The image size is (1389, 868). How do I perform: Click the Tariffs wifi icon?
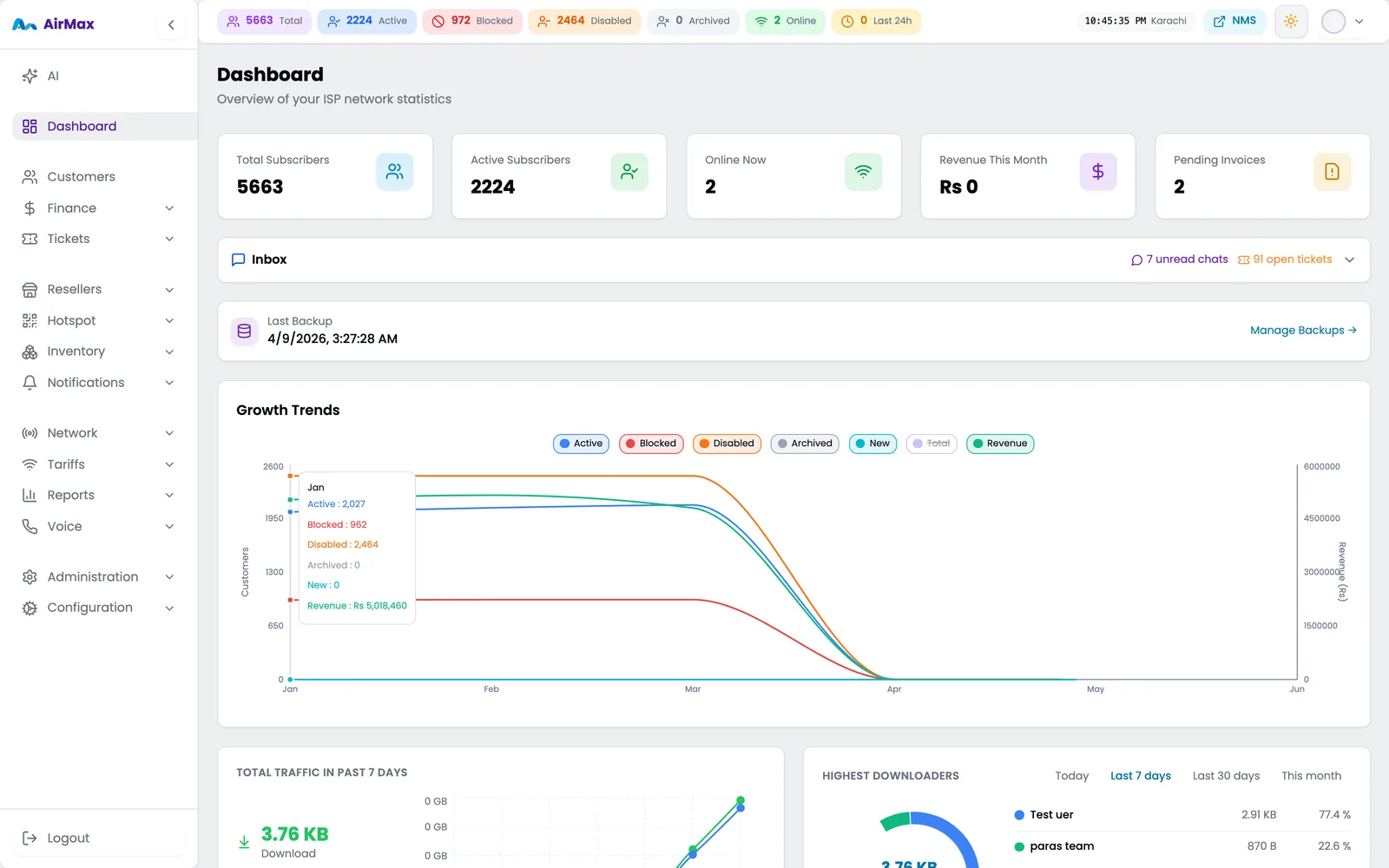click(x=30, y=464)
